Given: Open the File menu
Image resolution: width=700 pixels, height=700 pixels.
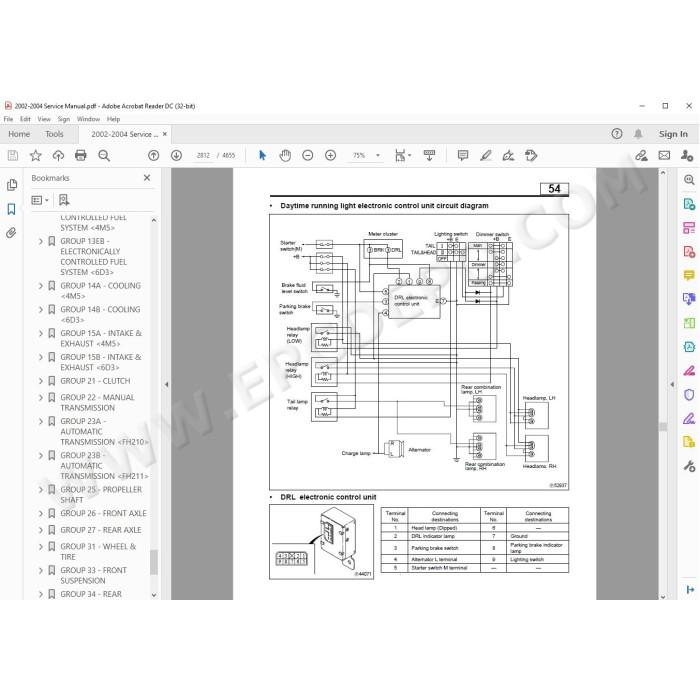Looking at the screenshot, I should pos(8,119).
